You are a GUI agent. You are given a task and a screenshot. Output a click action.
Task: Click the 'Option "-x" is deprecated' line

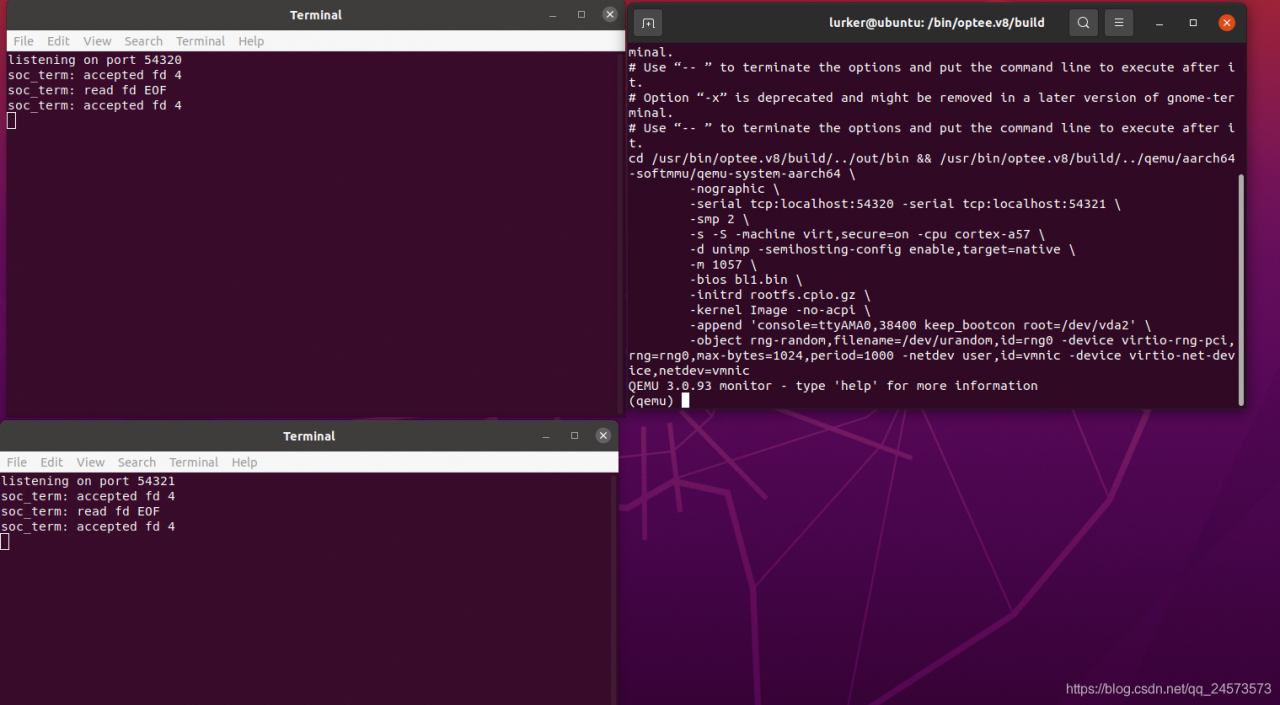(x=932, y=105)
